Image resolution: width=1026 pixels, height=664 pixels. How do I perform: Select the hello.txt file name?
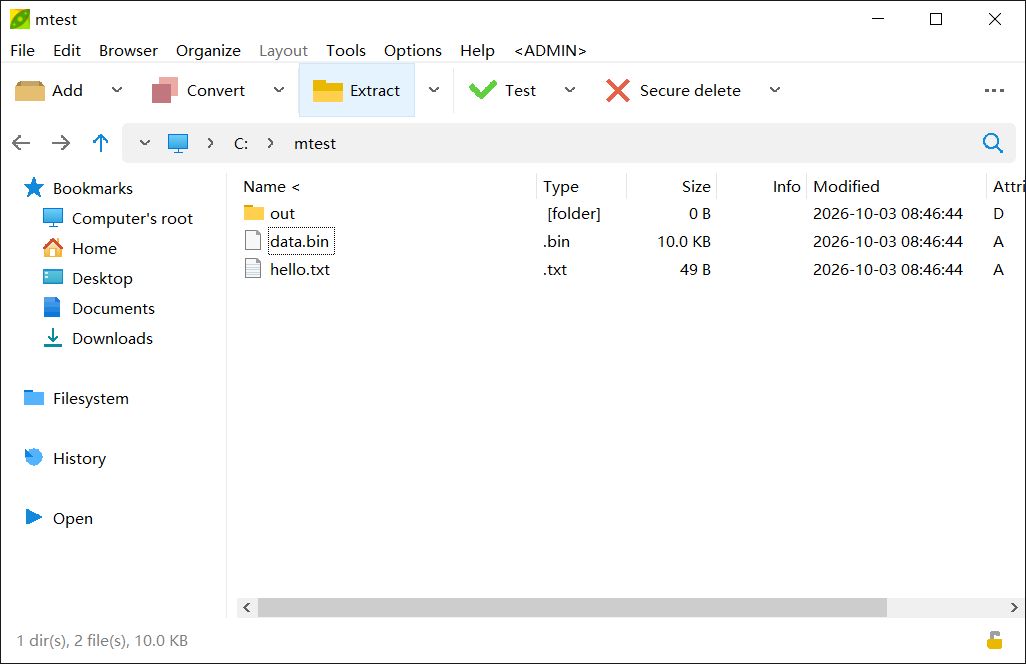point(300,269)
